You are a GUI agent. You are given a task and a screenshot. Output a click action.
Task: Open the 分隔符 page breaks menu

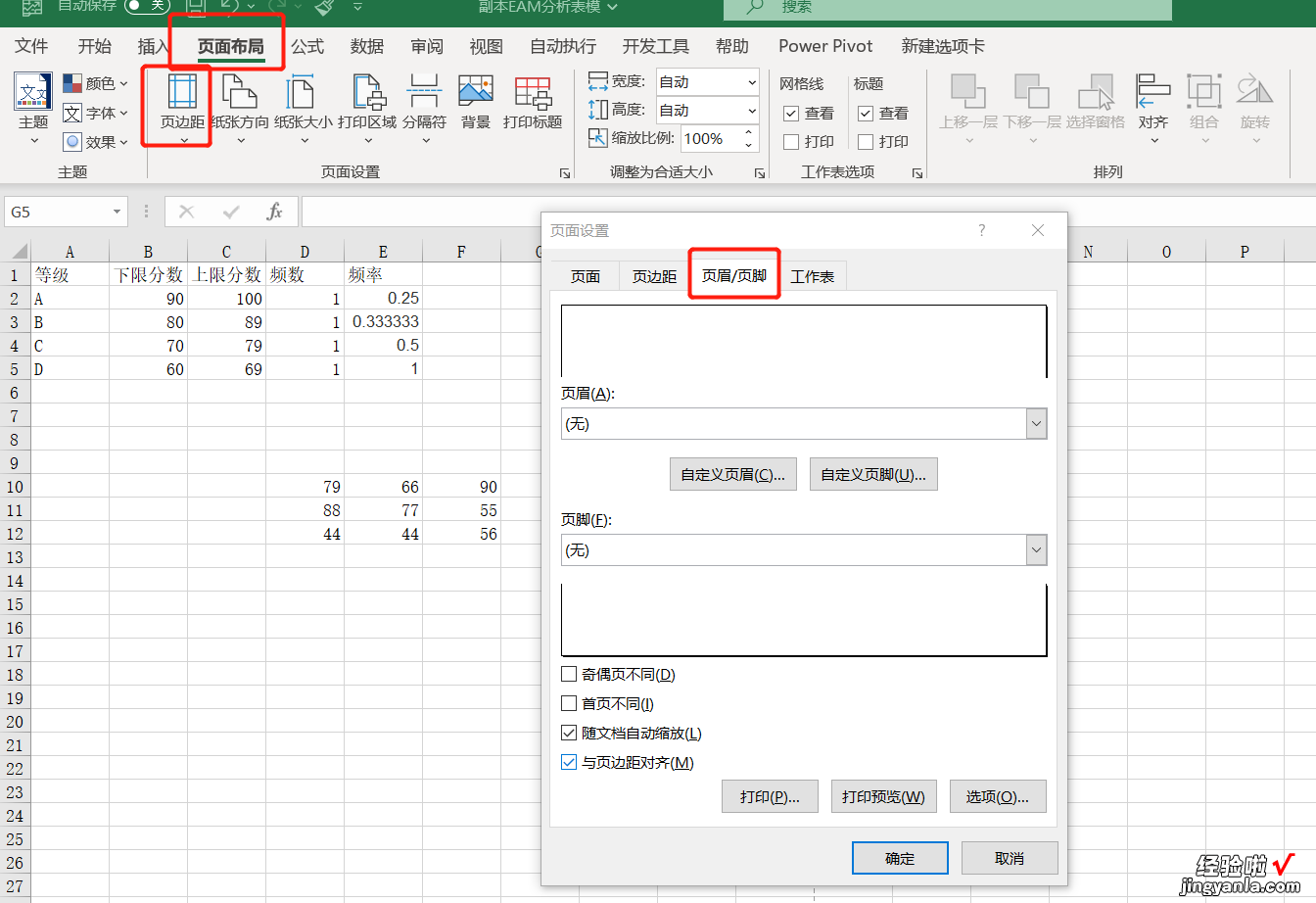tap(424, 108)
